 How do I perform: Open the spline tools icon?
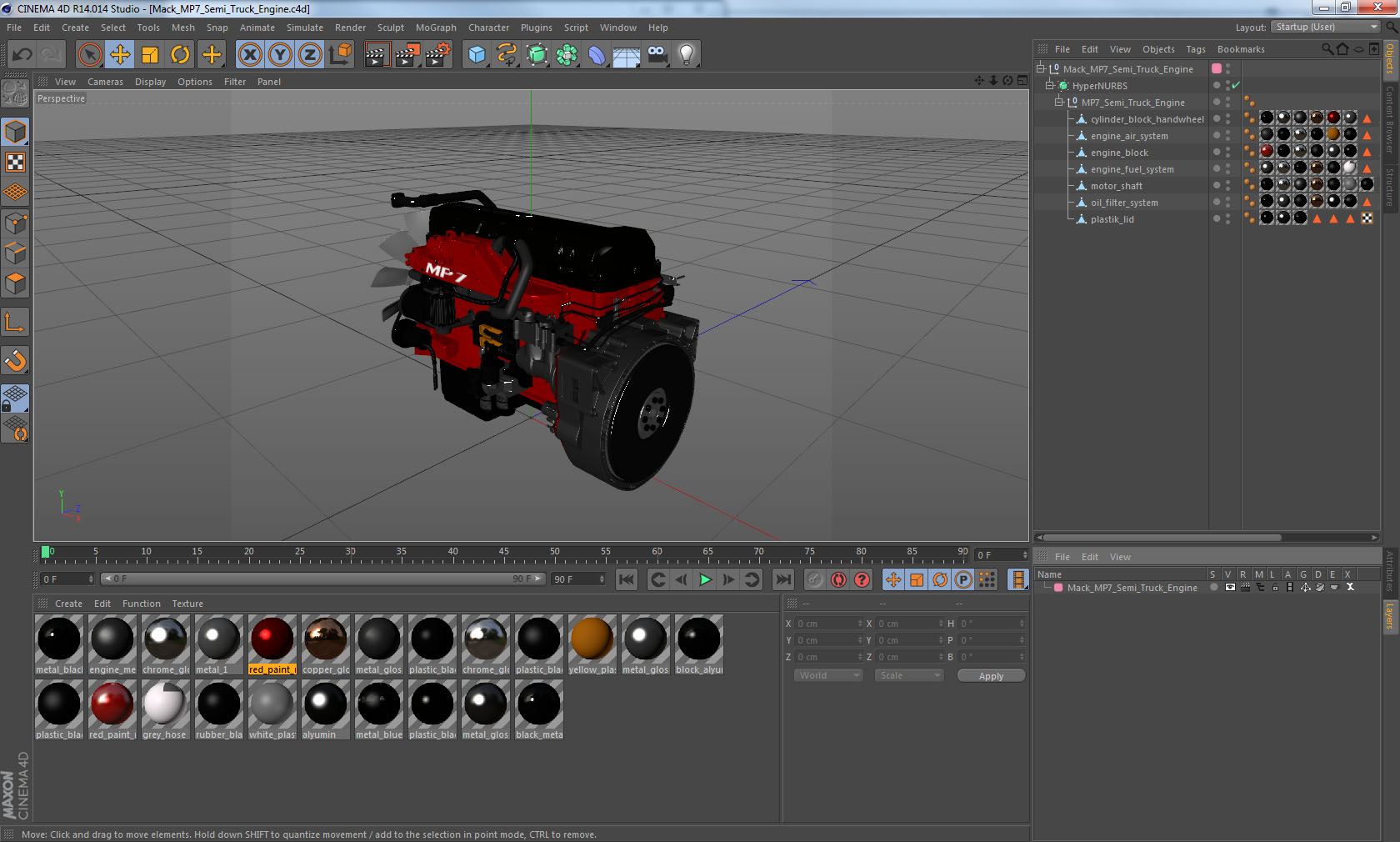pos(507,55)
